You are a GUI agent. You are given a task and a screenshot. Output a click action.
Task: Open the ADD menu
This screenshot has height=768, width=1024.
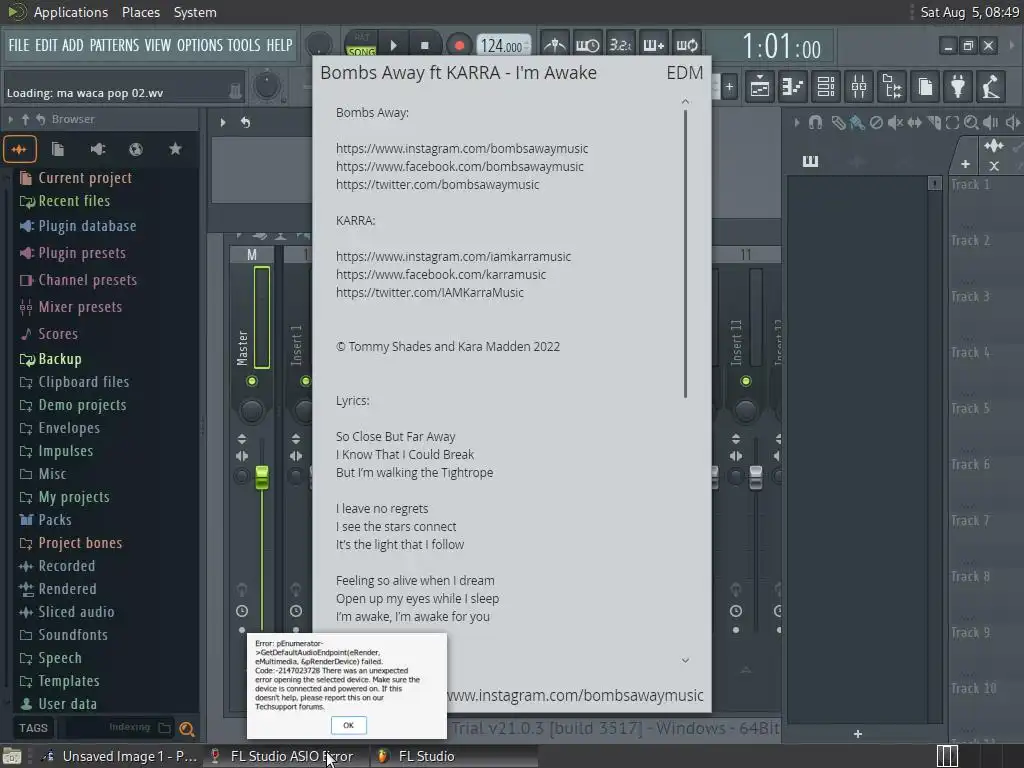72,45
